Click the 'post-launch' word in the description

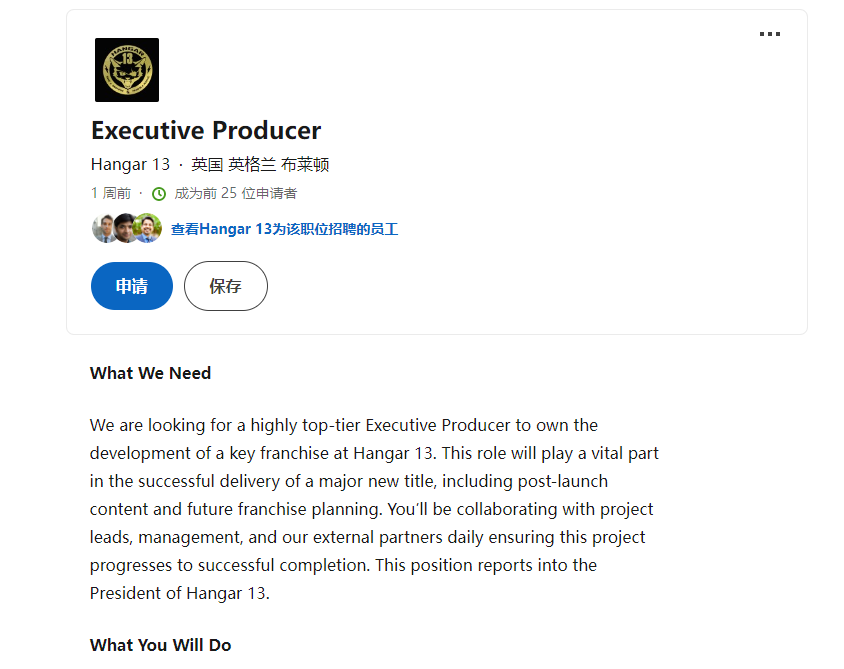coord(562,481)
